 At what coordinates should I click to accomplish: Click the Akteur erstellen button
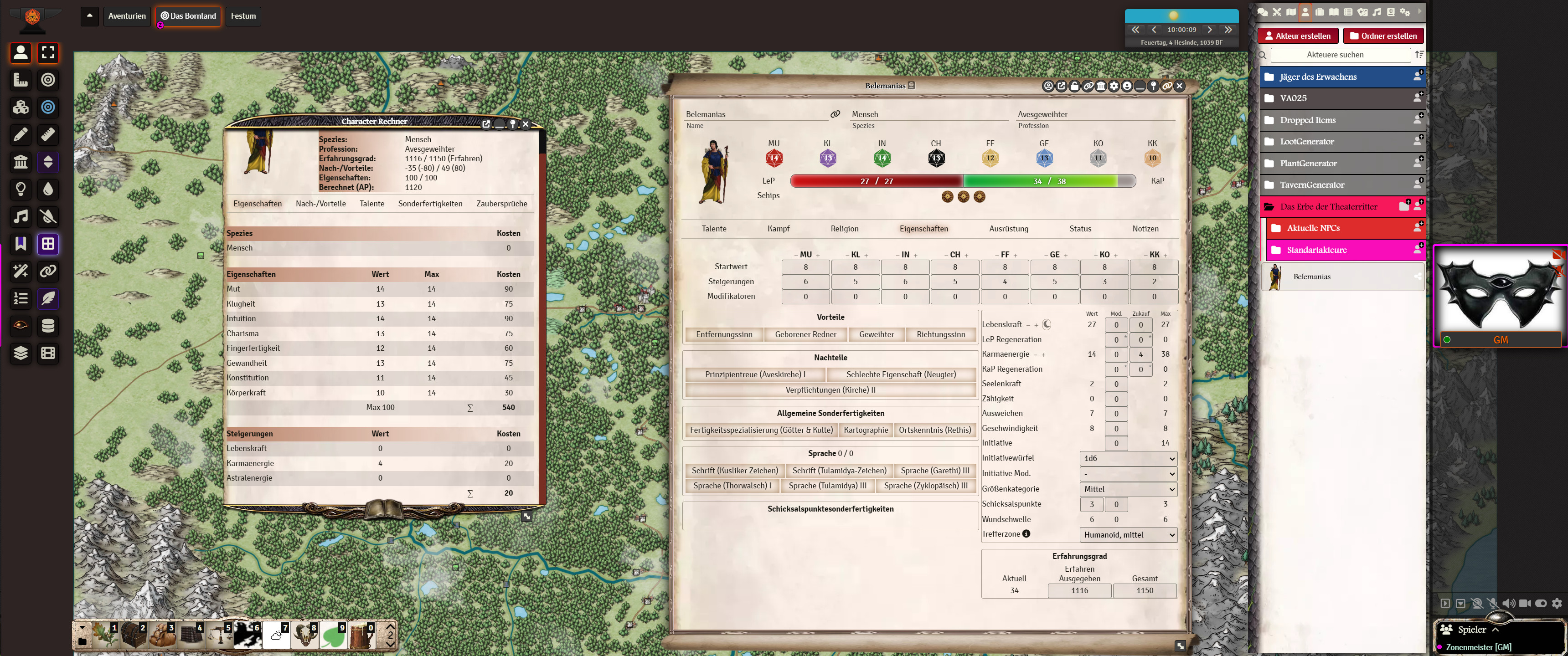[1298, 36]
